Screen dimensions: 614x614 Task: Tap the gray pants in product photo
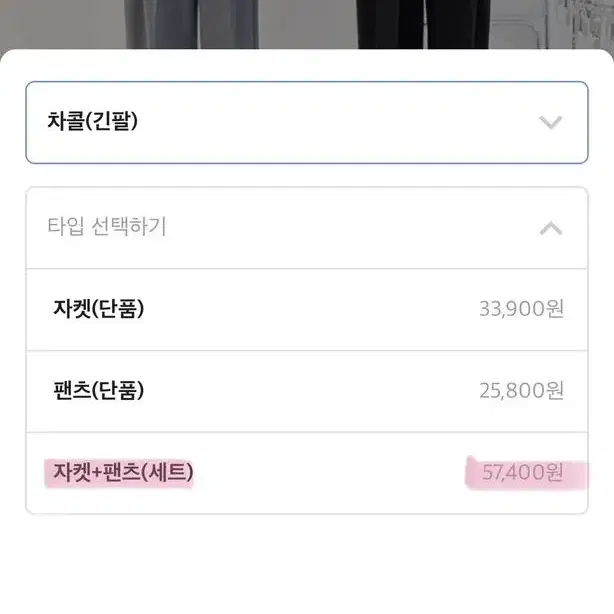(x=192, y=24)
